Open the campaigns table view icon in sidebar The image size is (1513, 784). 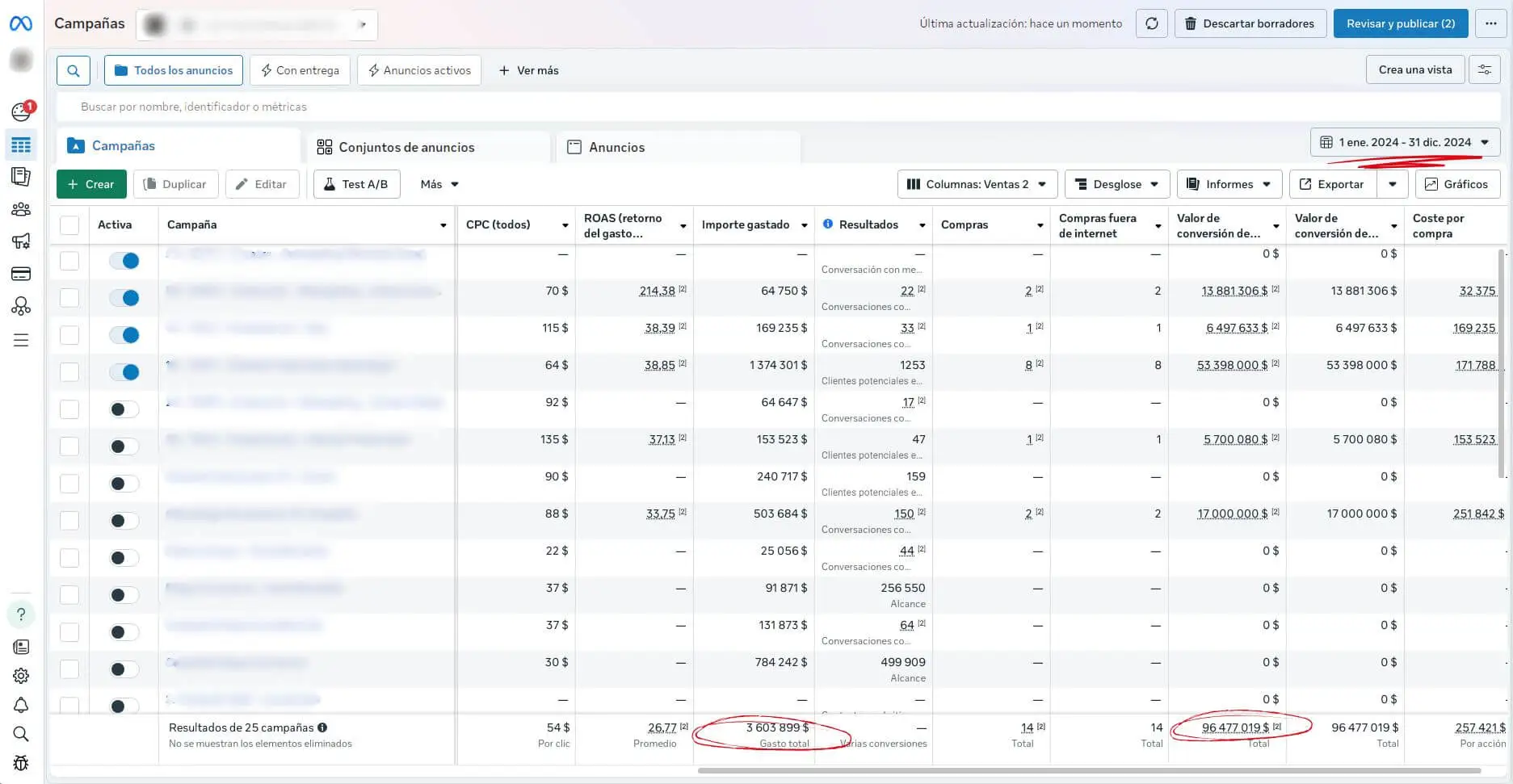click(x=21, y=145)
